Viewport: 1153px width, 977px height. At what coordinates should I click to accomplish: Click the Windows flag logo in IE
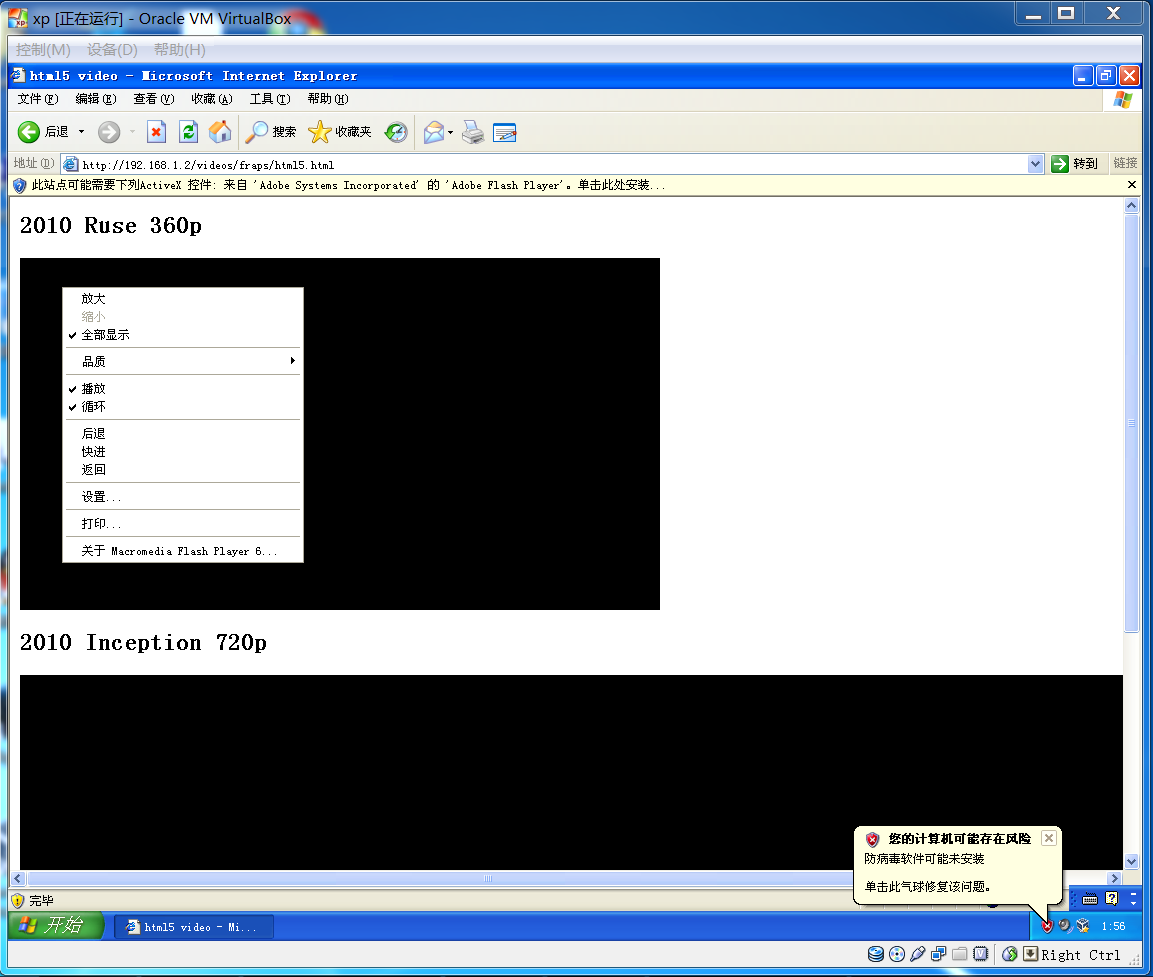click(x=1122, y=100)
